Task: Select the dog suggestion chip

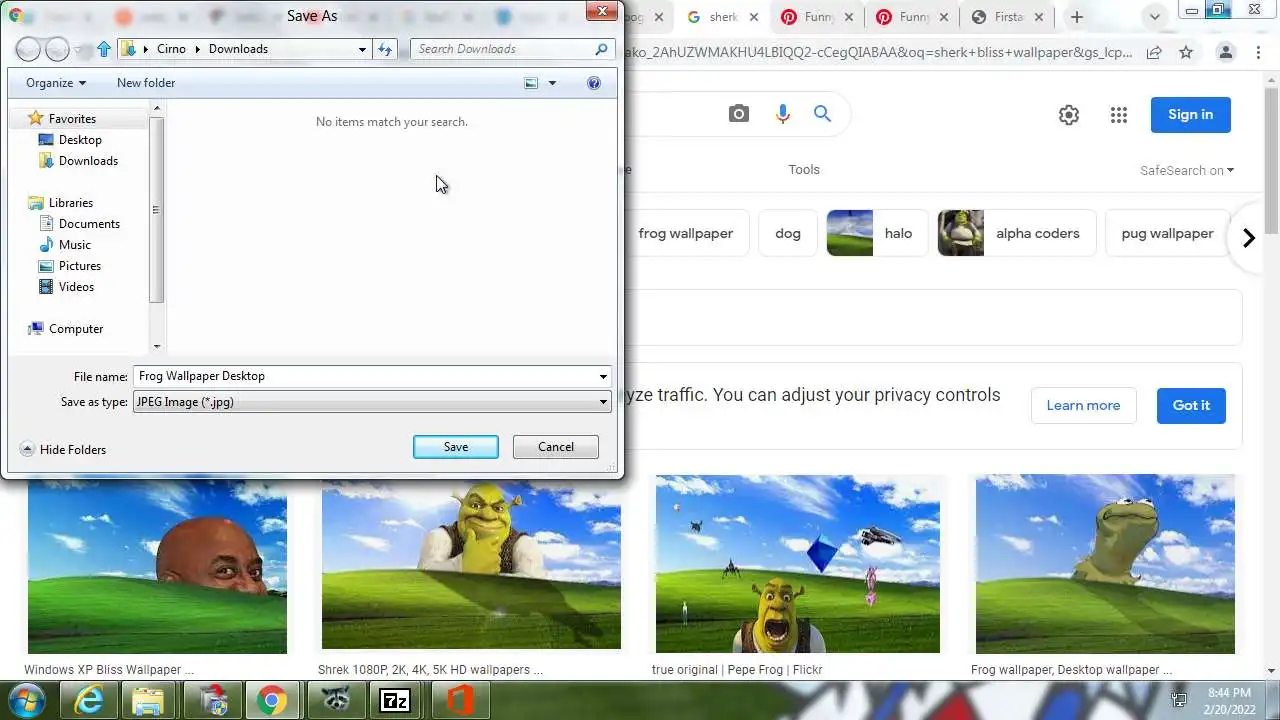Action: (x=788, y=233)
